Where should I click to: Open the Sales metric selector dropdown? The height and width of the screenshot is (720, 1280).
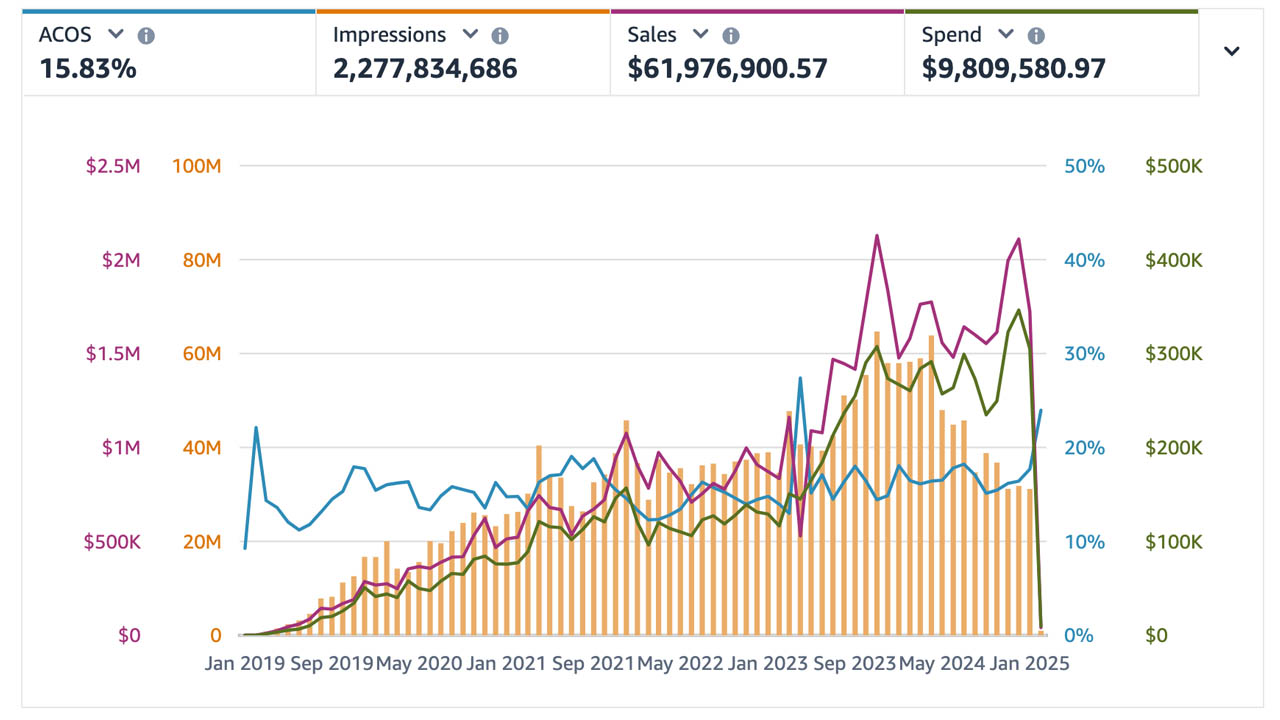(x=701, y=34)
